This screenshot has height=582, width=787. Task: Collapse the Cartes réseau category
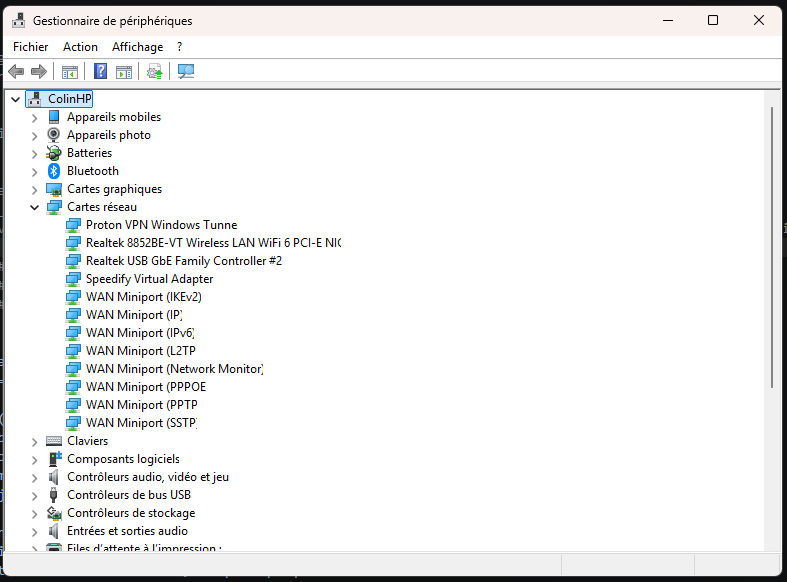[34, 207]
